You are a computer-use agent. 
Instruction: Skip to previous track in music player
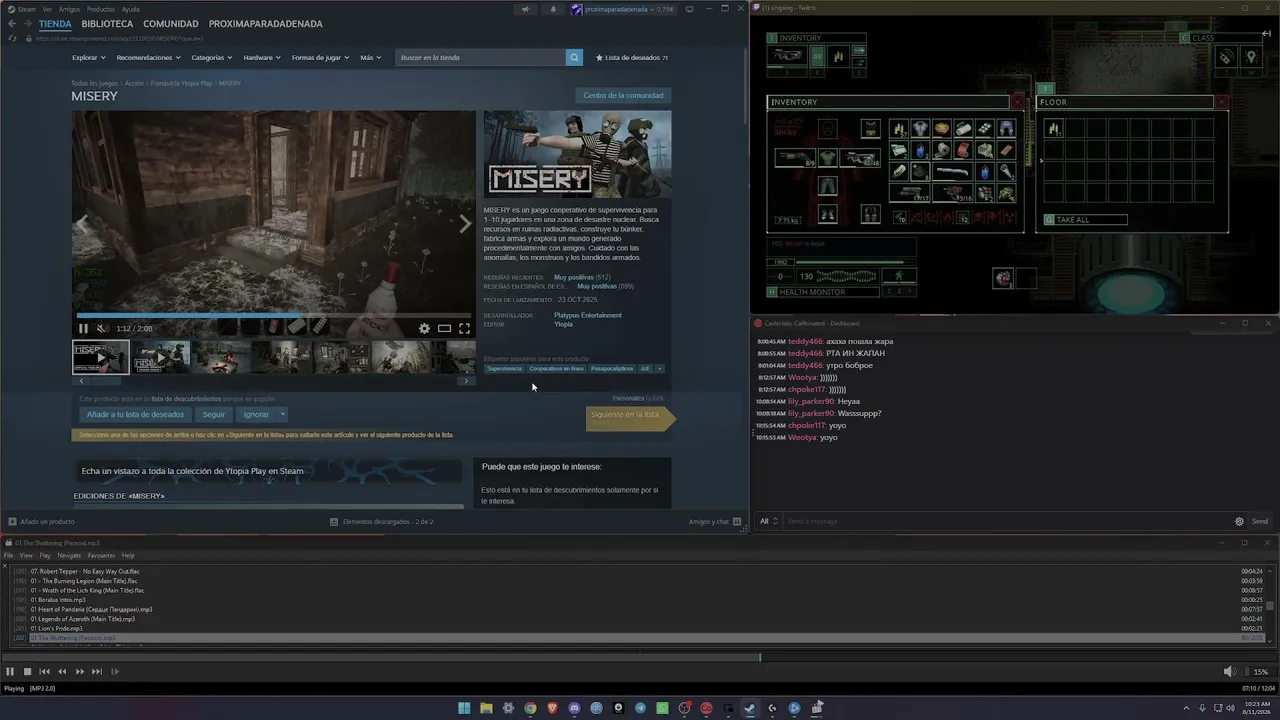pyautogui.click(x=44, y=671)
